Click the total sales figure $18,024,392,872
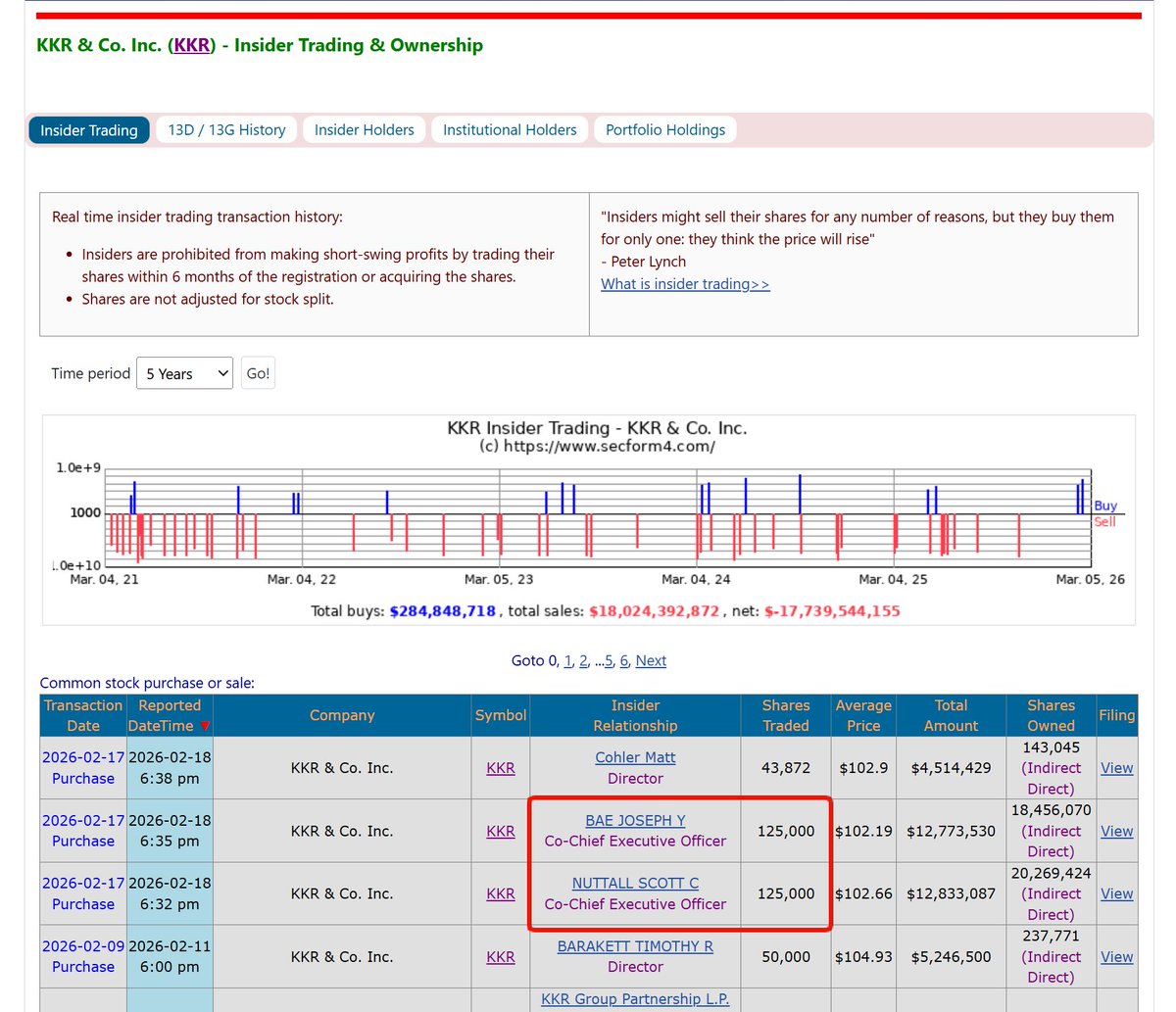The height and width of the screenshot is (1012, 1176). (x=654, y=610)
